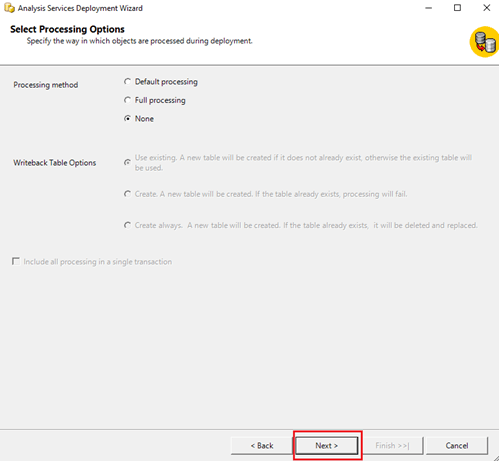Click the Writeback Table Options label
This screenshot has width=499, height=461.
(x=55, y=163)
